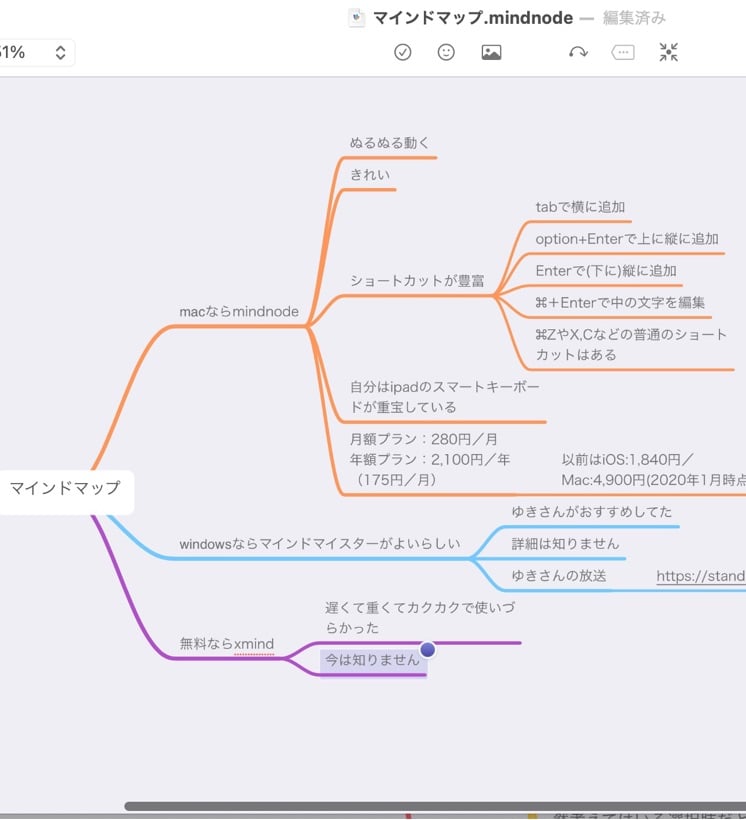Click the label tag toolbar icon
746x820 pixels.
pos(623,52)
